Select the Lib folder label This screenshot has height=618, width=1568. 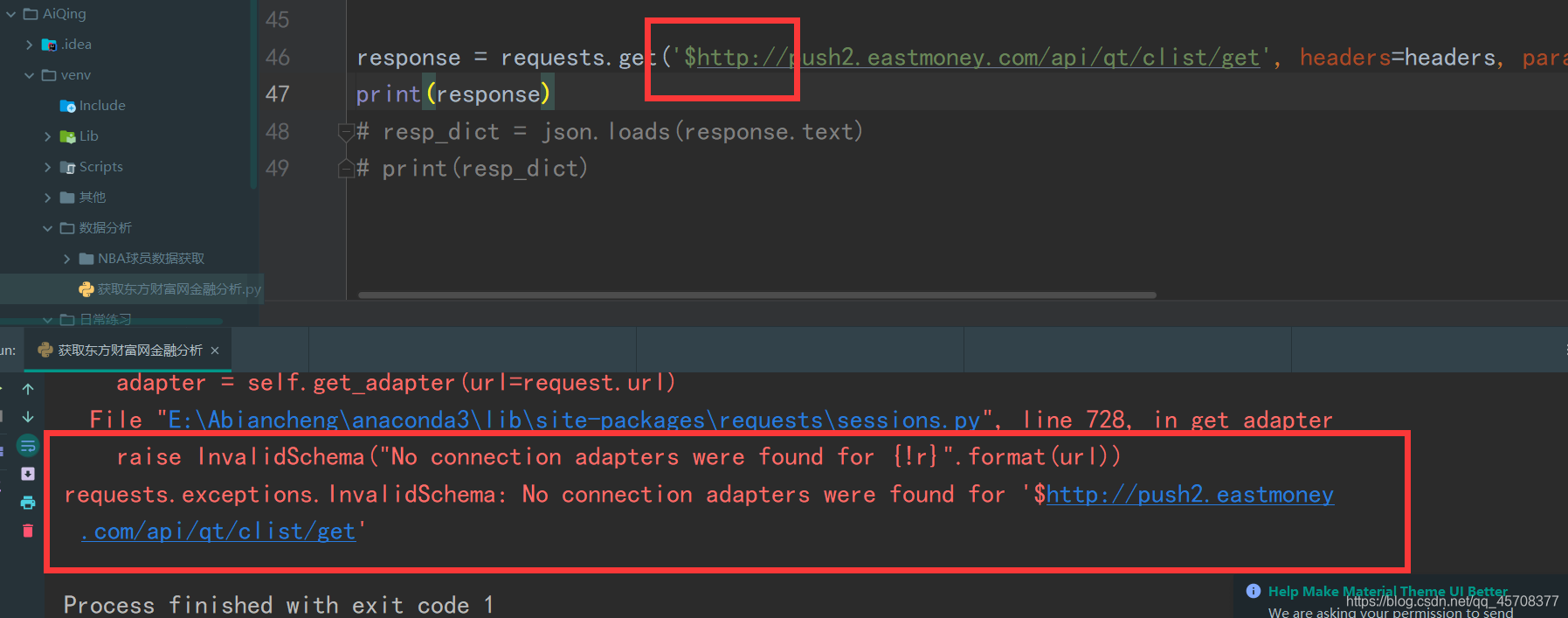(x=89, y=136)
